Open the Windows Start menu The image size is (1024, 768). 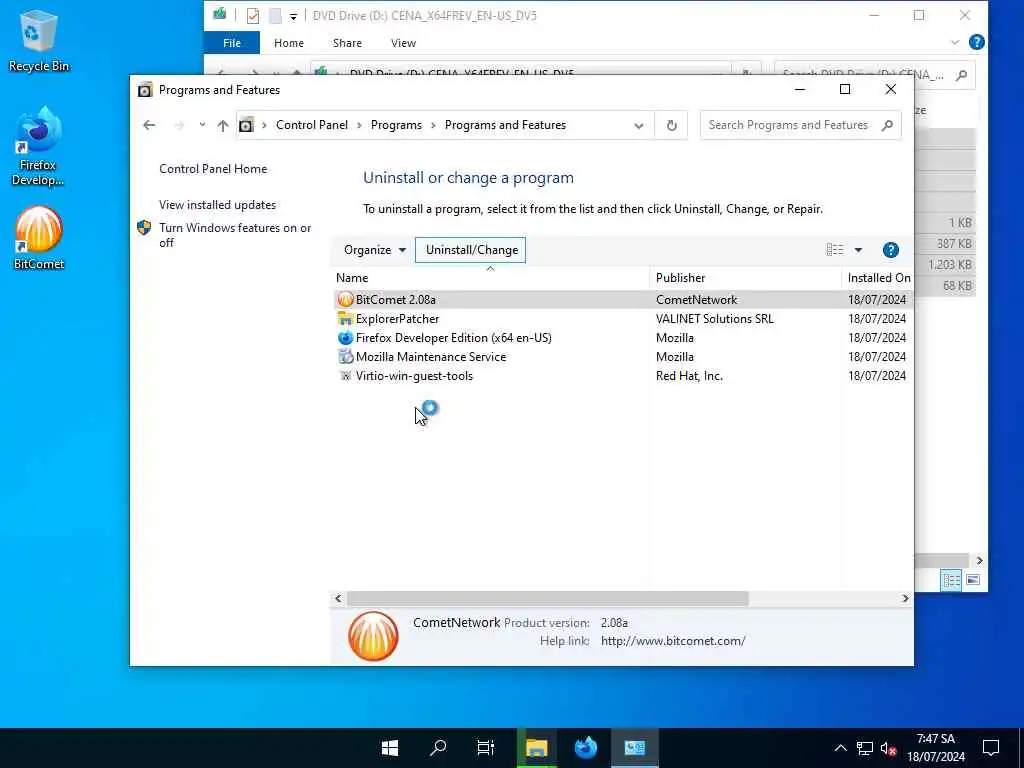(x=390, y=748)
